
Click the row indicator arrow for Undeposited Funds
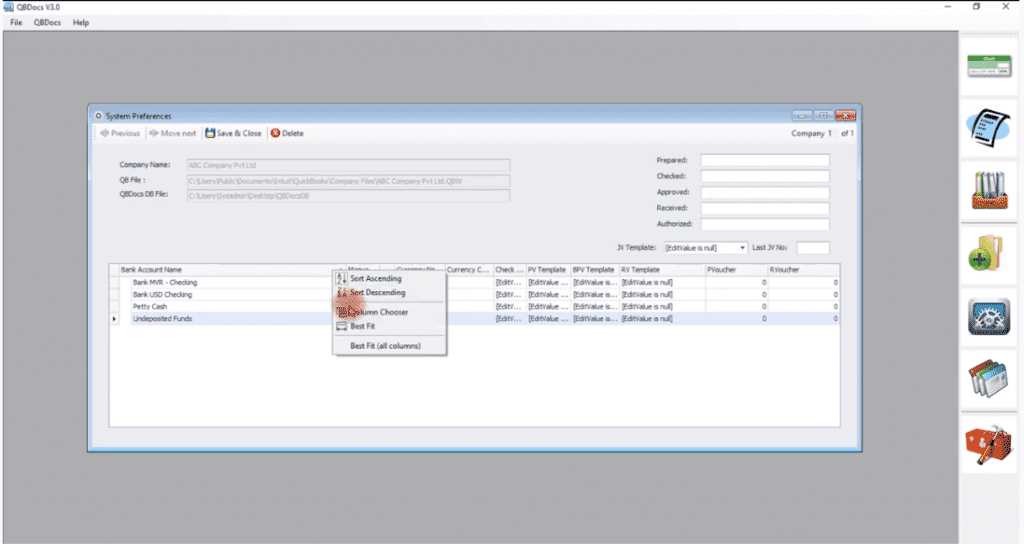tap(114, 319)
